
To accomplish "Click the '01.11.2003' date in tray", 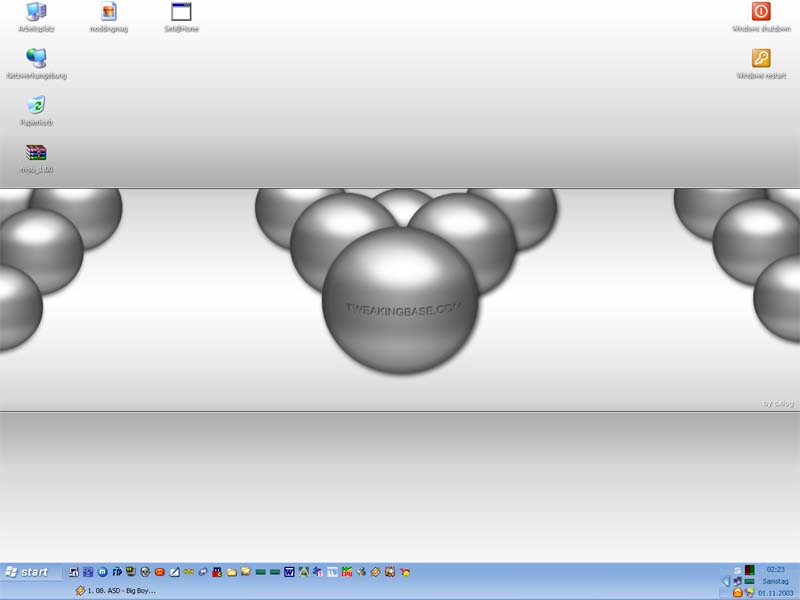I will click(x=776, y=593).
